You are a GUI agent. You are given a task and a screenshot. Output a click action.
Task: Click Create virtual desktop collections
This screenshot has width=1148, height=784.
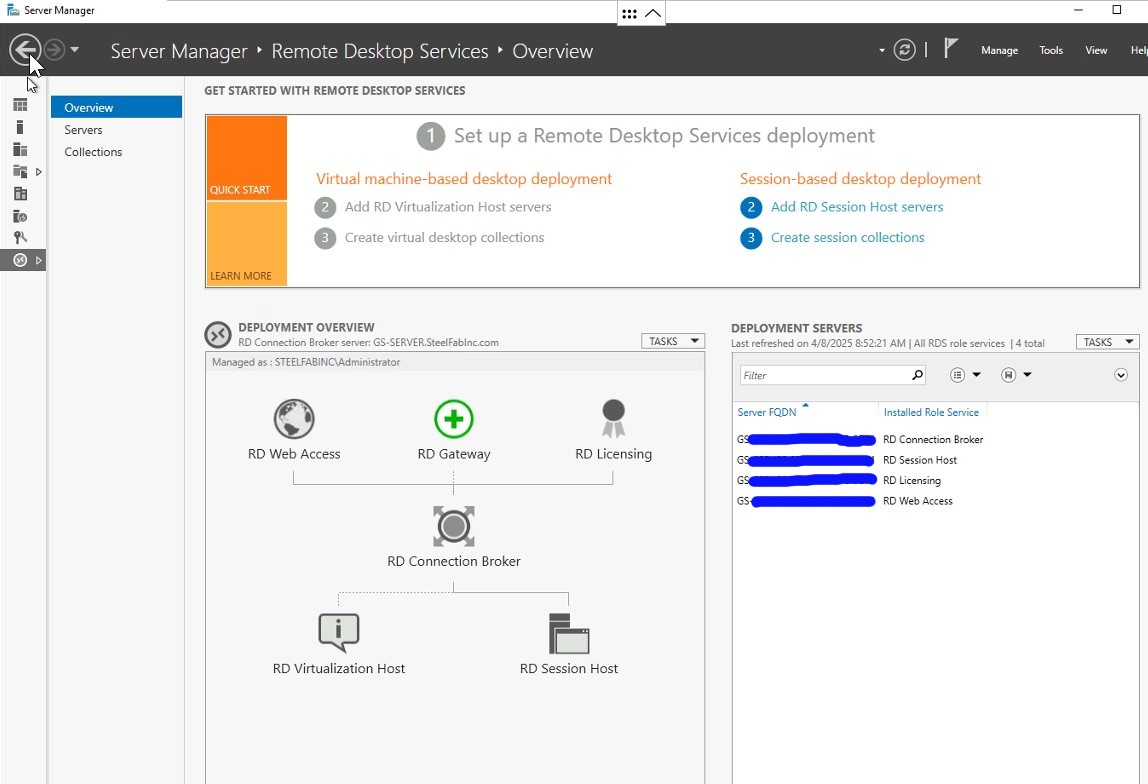coord(444,238)
